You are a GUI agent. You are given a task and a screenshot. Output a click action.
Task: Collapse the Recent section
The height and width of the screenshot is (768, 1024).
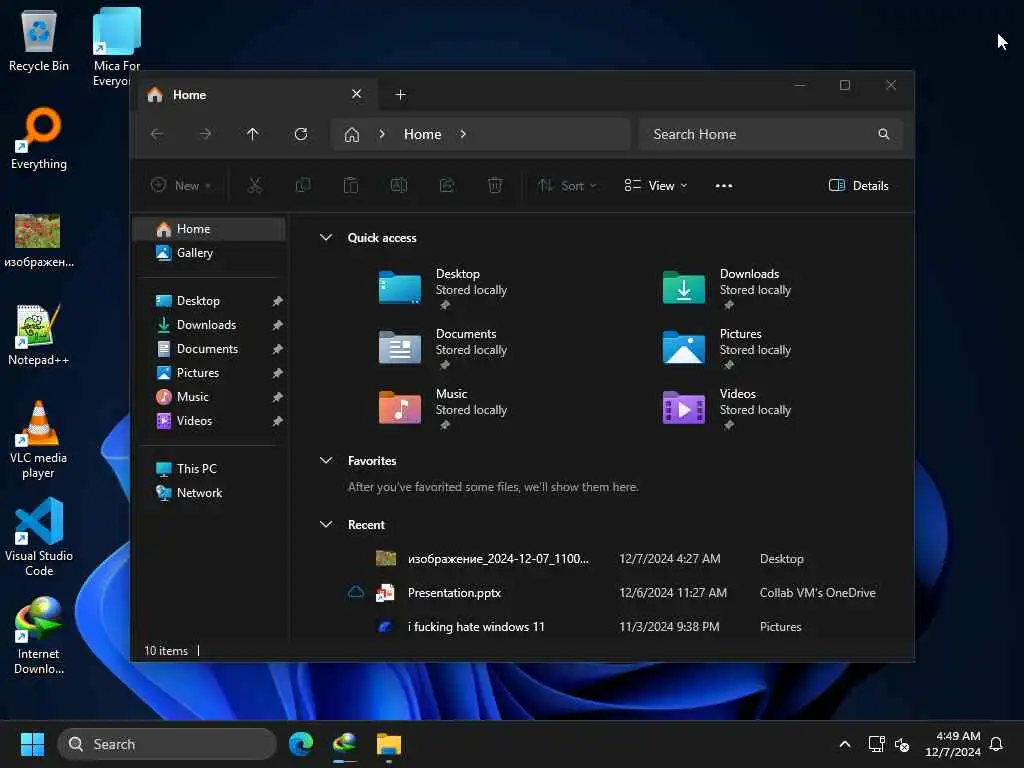coord(326,524)
